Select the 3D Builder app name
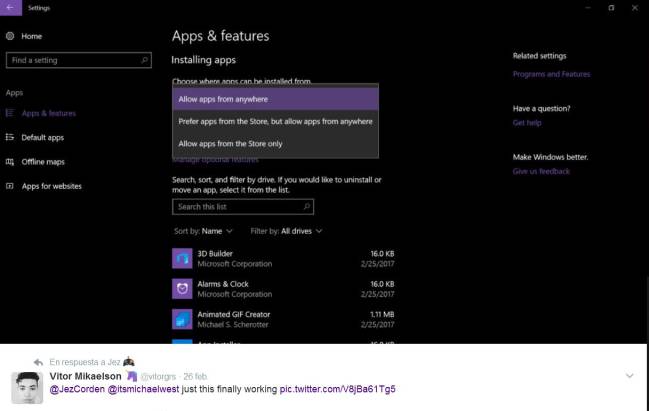The height and width of the screenshot is (411, 649). [215, 254]
